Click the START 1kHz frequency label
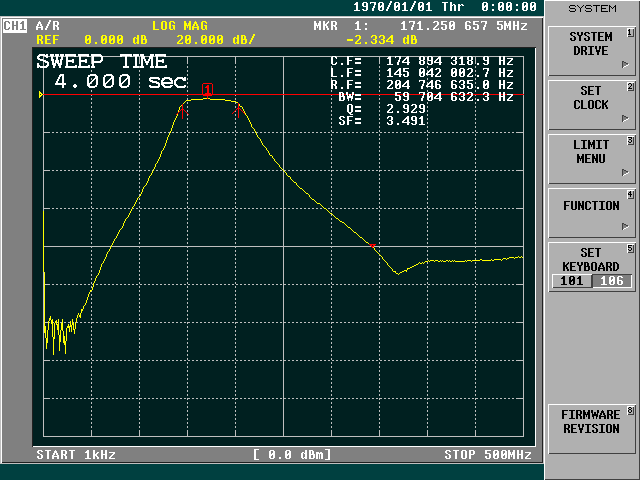640x480 pixels. click(76, 455)
